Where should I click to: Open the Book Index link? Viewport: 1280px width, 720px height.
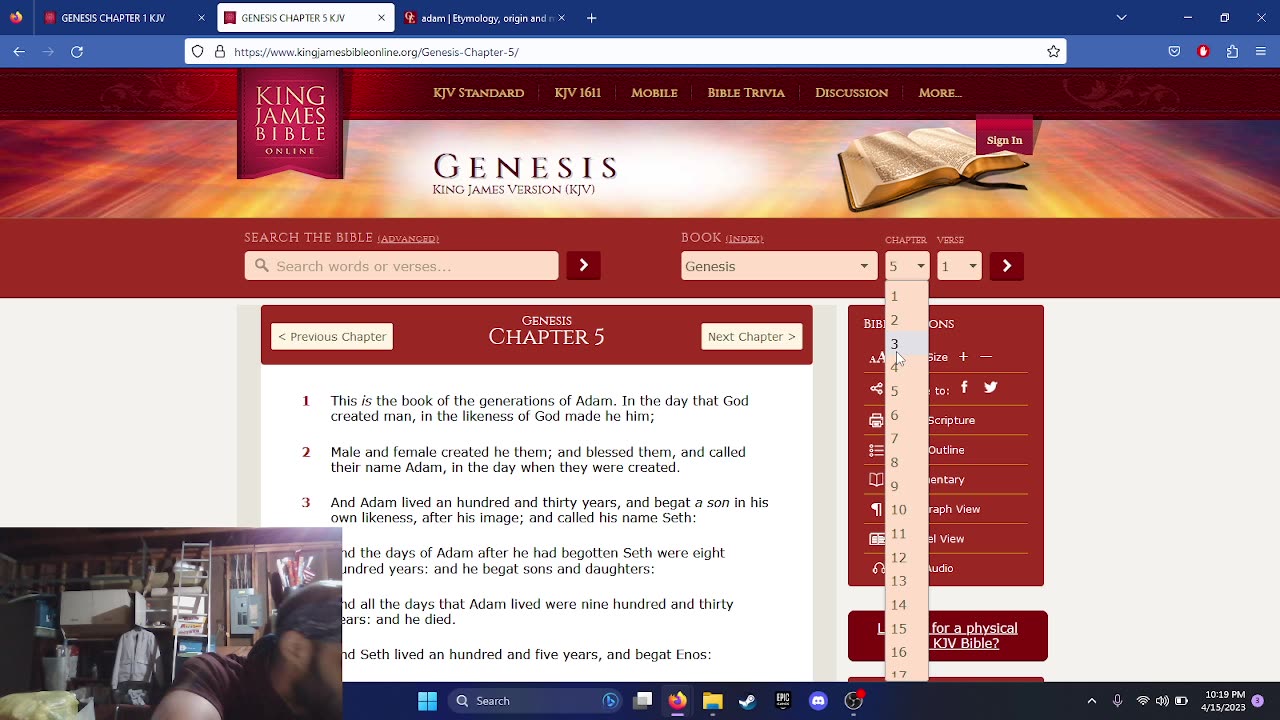(744, 239)
